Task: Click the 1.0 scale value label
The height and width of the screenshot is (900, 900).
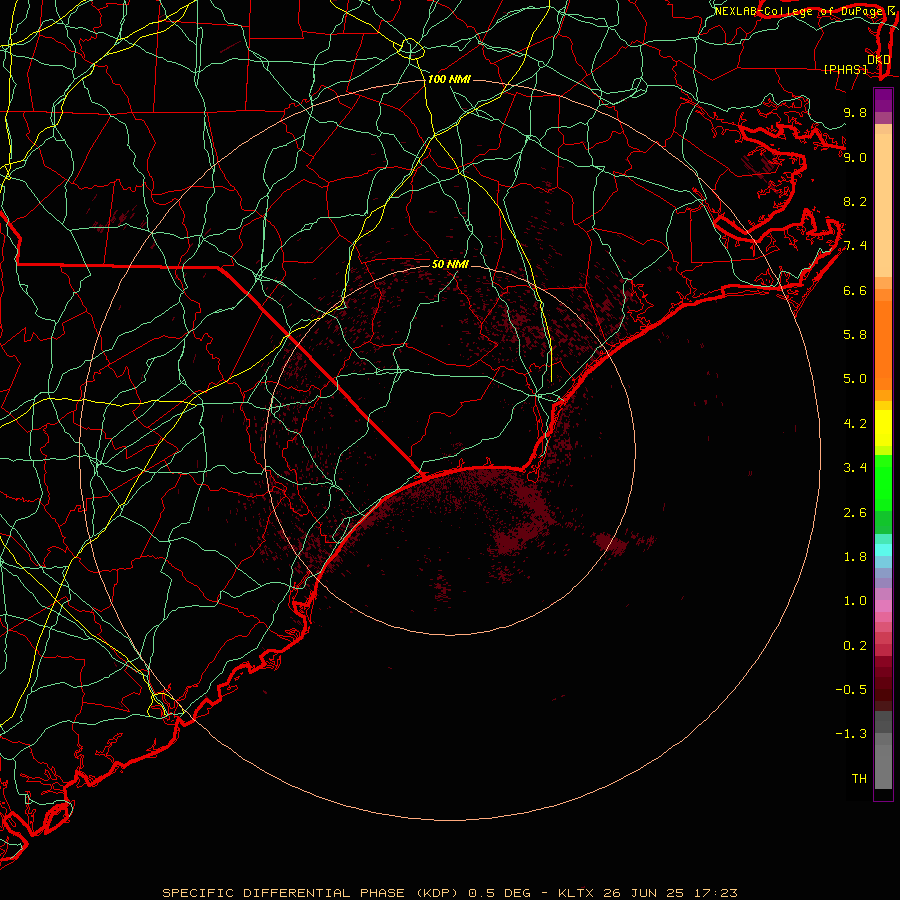Action: 855,601
